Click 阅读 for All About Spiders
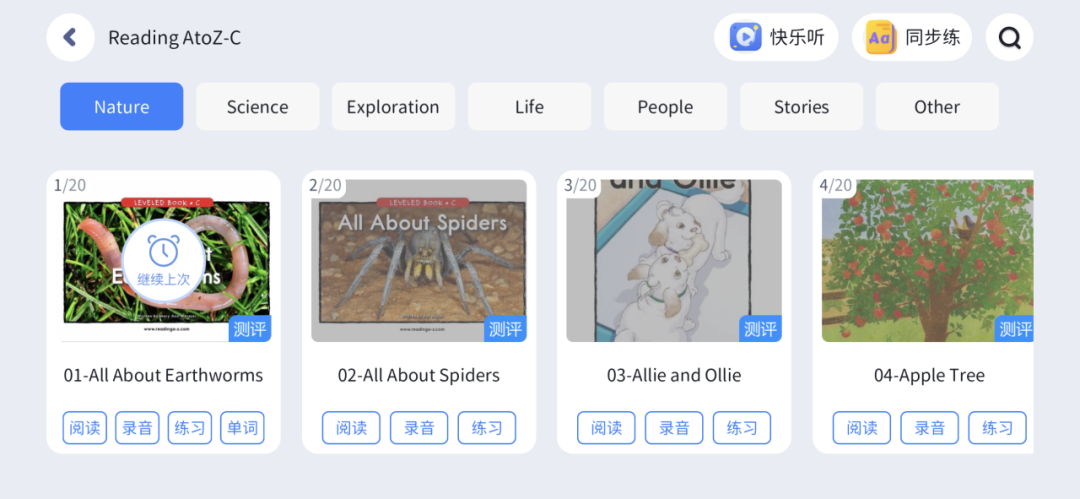Image resolution: width=1080 pixels, height=499 pixels. [351, 428]
